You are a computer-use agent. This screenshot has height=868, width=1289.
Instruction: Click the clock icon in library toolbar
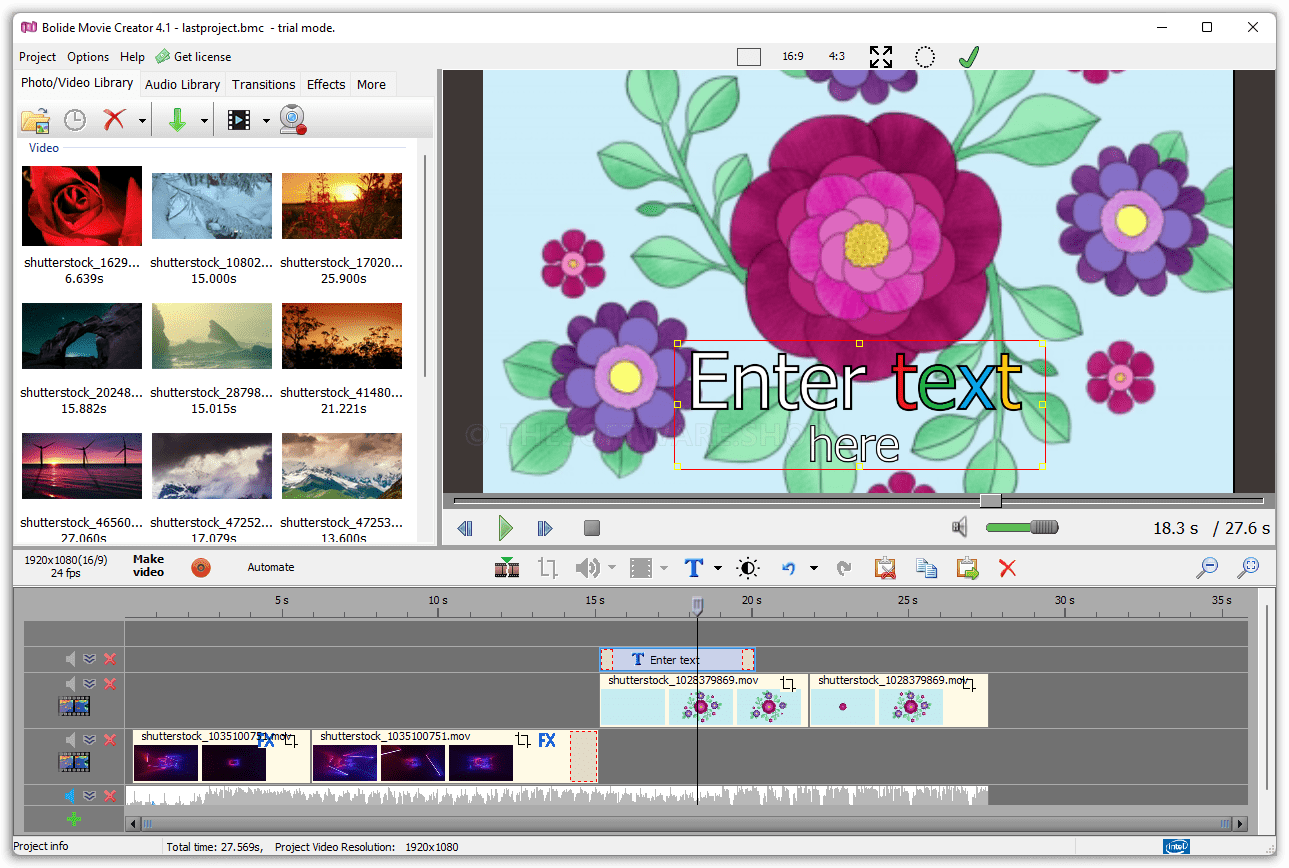click(x=75, y=120)
